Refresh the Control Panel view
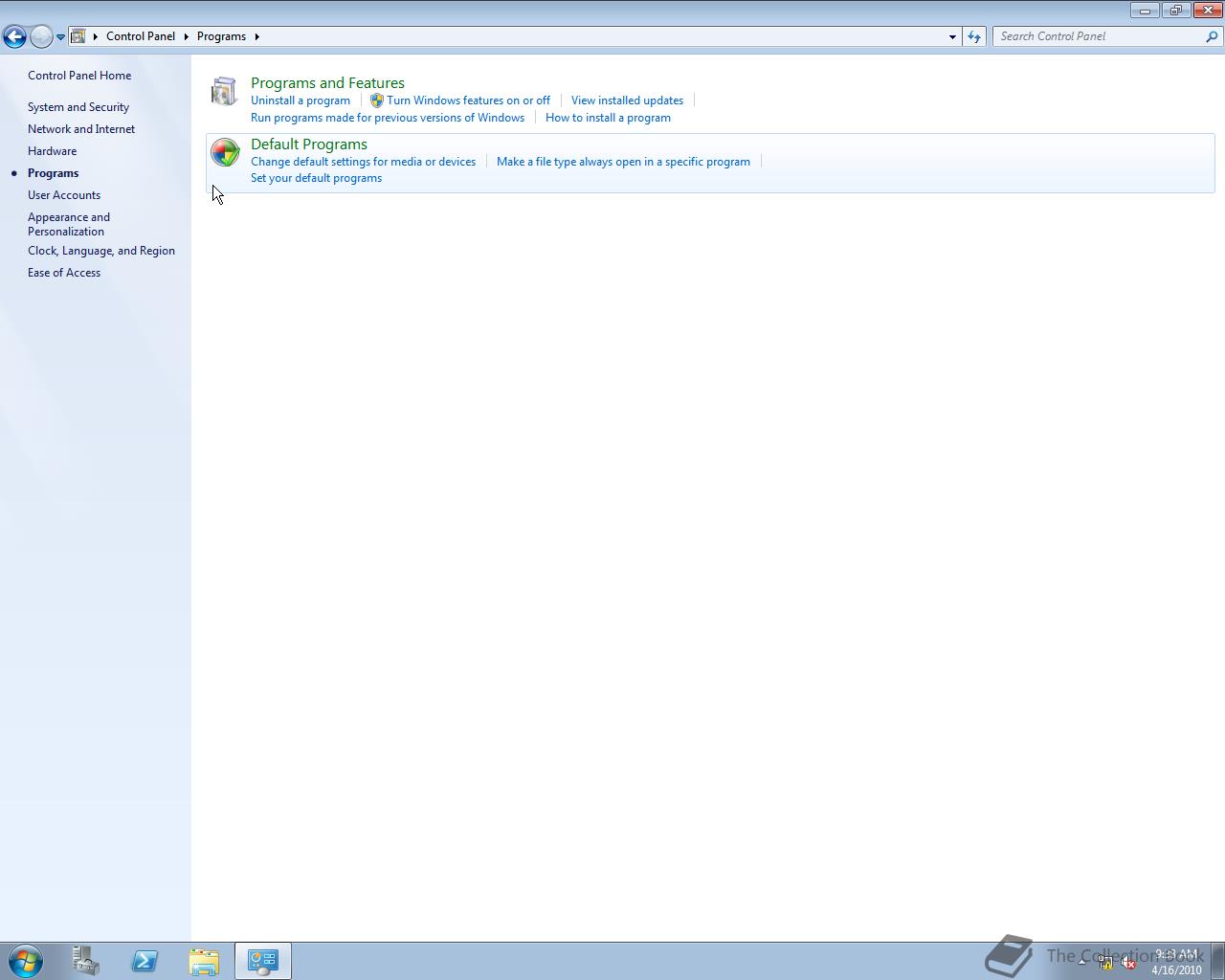1225x980 pixels. (974, 36)
